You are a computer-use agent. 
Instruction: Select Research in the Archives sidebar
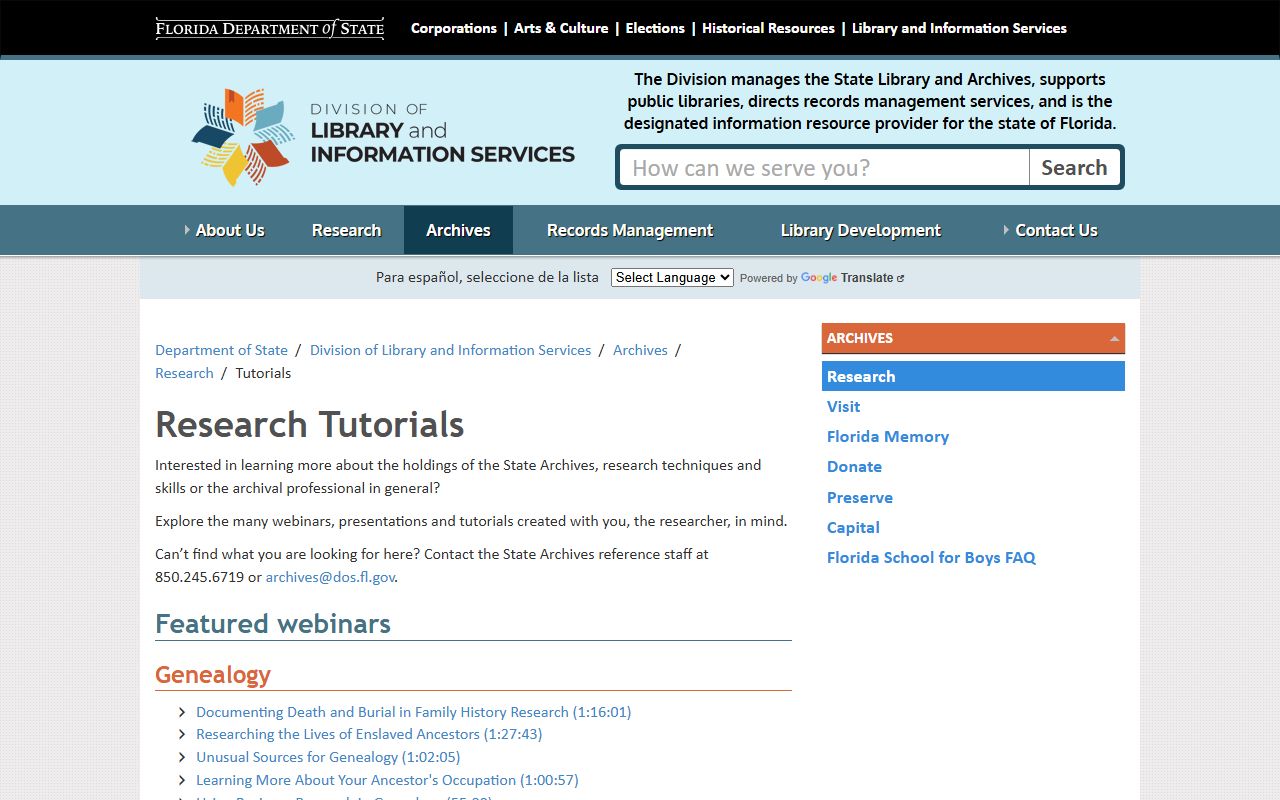tap(973, 376)
